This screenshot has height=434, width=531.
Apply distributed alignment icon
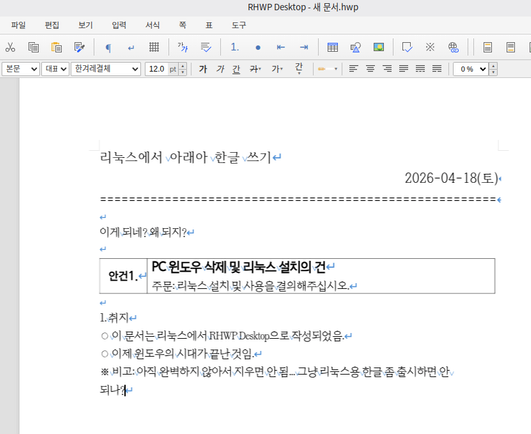pos(420,69)
